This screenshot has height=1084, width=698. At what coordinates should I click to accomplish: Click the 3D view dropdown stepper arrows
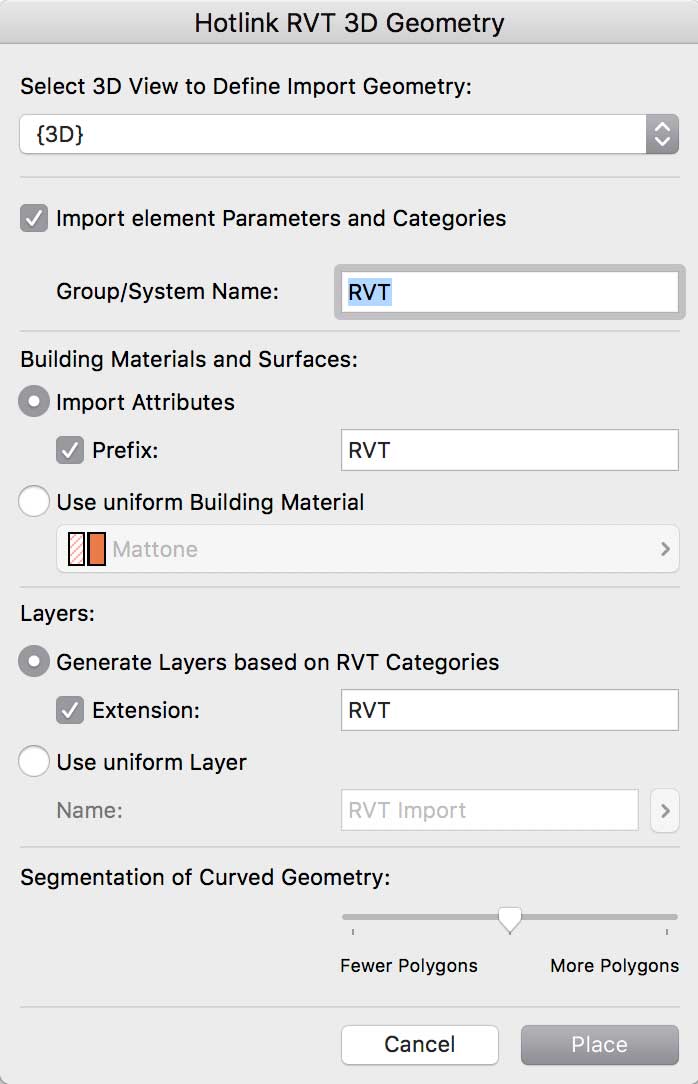click(x=661, y=134)
